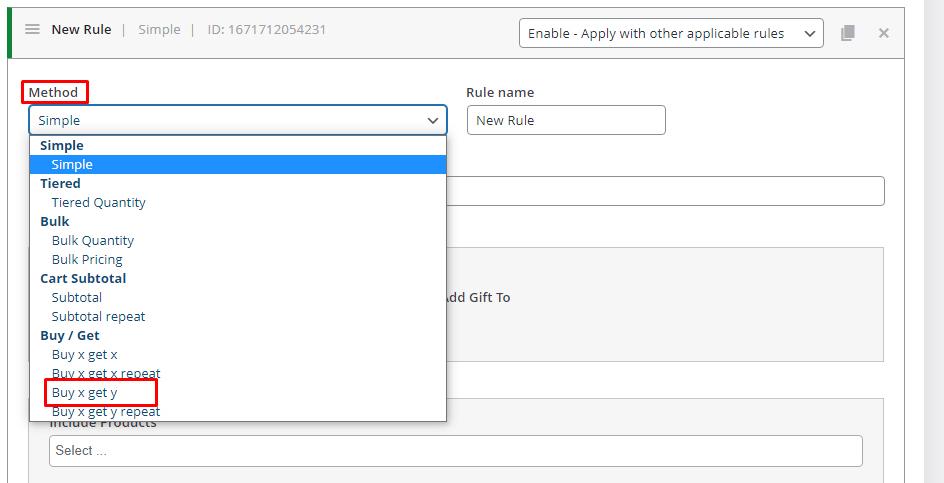Collapse the Method dropdown via its chevron
Image resolution: width=944 pixels, height=483 pixels.
pos(432,120)
